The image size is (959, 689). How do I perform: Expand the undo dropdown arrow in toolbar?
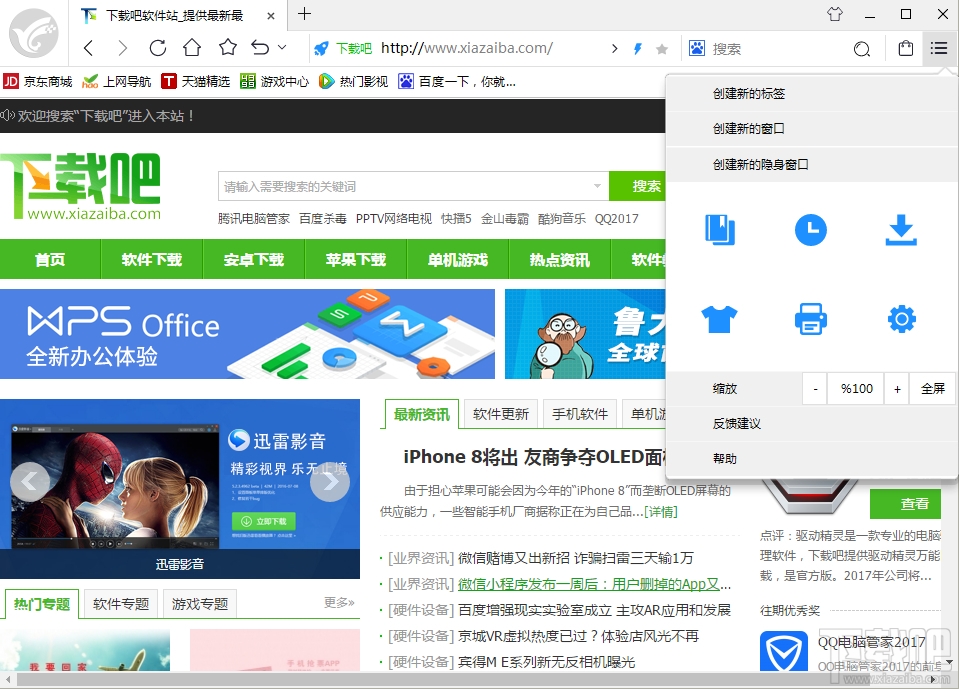click(x=280, y=47)
